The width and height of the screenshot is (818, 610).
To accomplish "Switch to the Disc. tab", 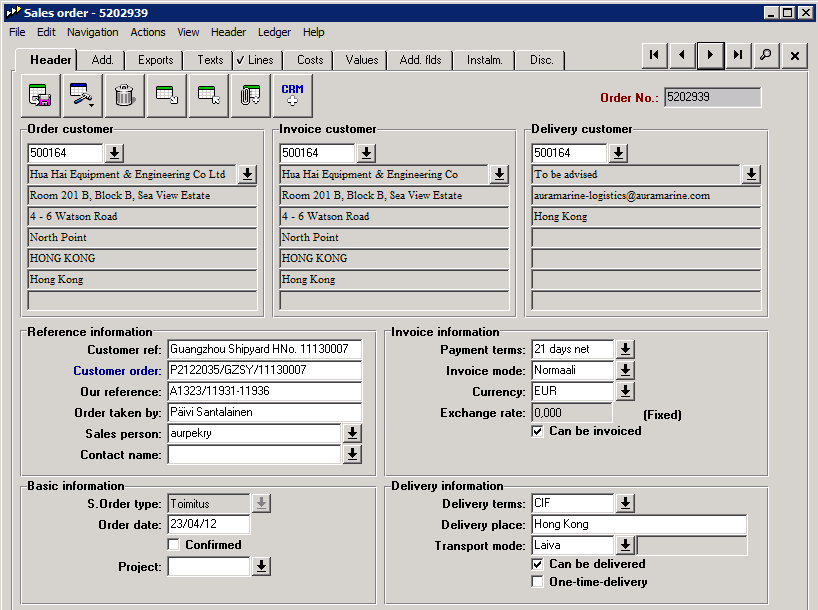I will pos(541,60).
